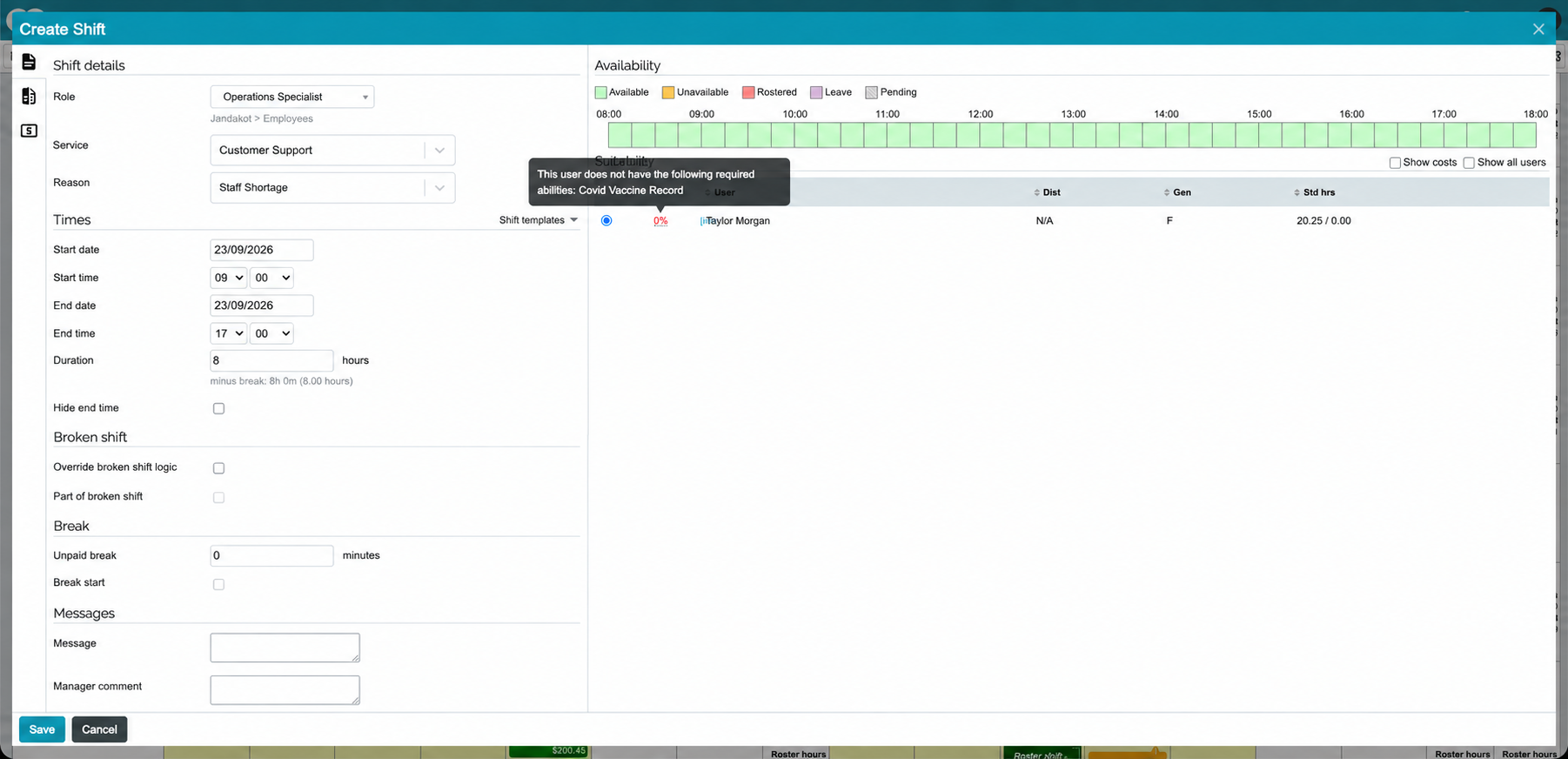Open the split-page document icon tab in sidebar
1568x759 pixels.
[x=29, y=96]
